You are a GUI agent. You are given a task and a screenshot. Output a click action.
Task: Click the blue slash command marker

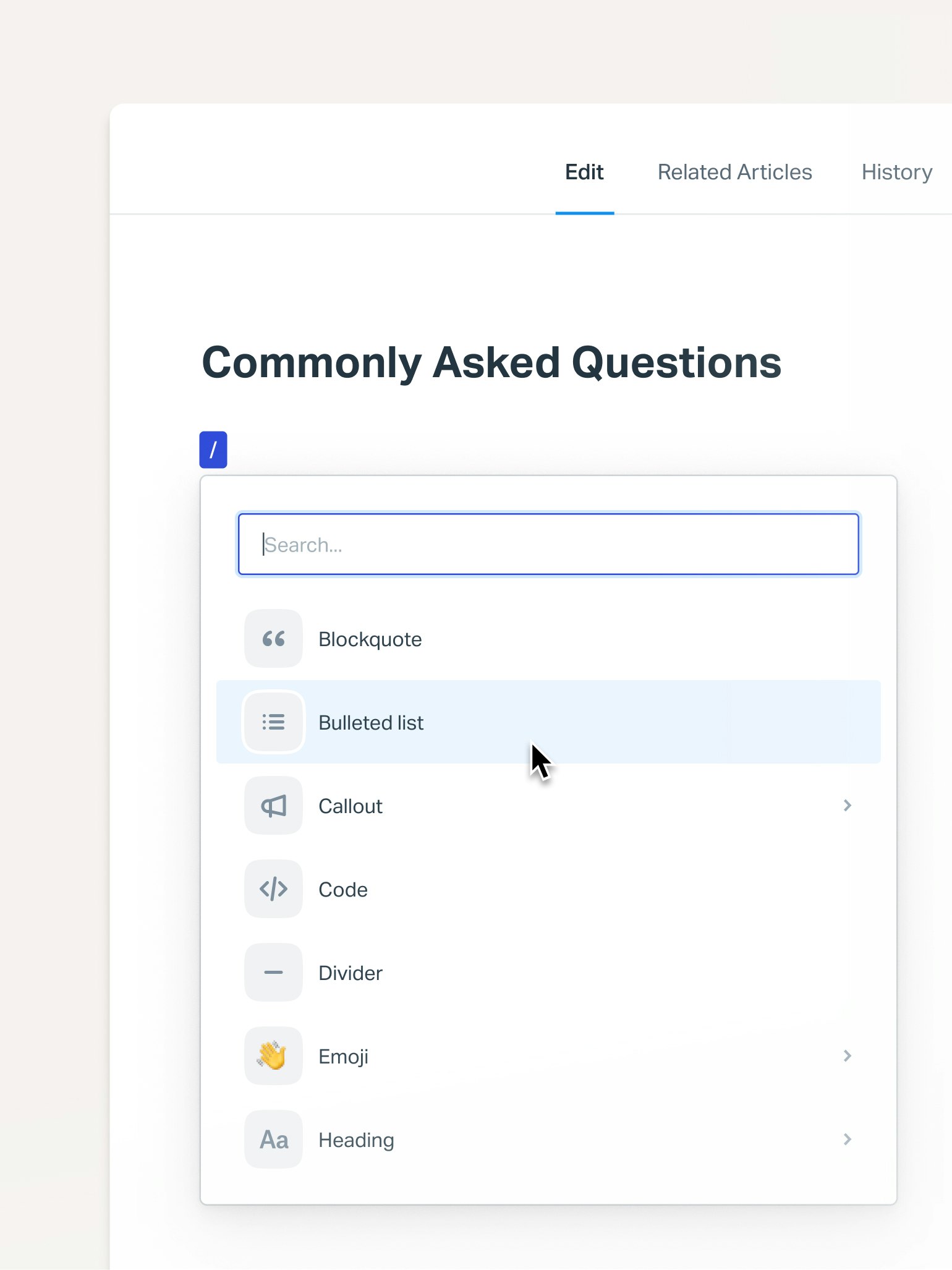[213, 450]
